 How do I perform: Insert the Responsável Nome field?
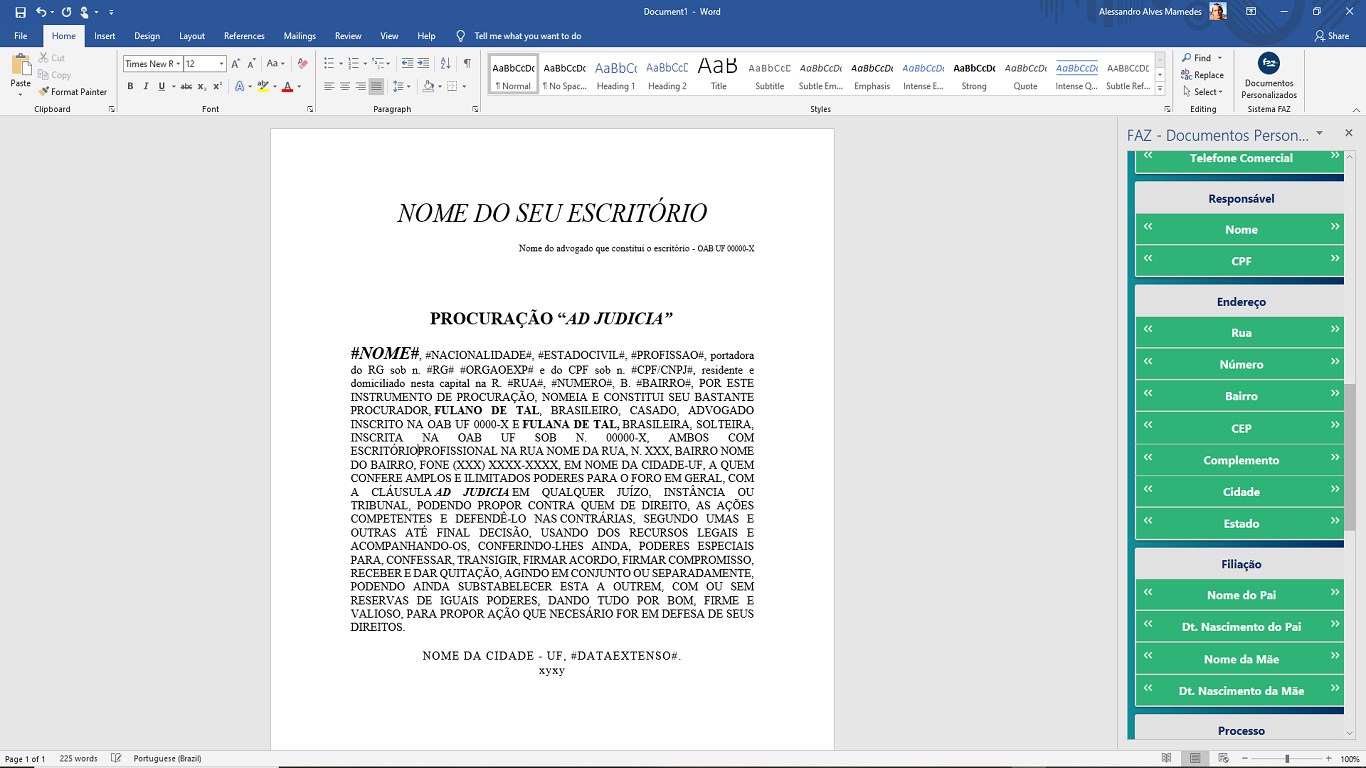pos(1240,229)
